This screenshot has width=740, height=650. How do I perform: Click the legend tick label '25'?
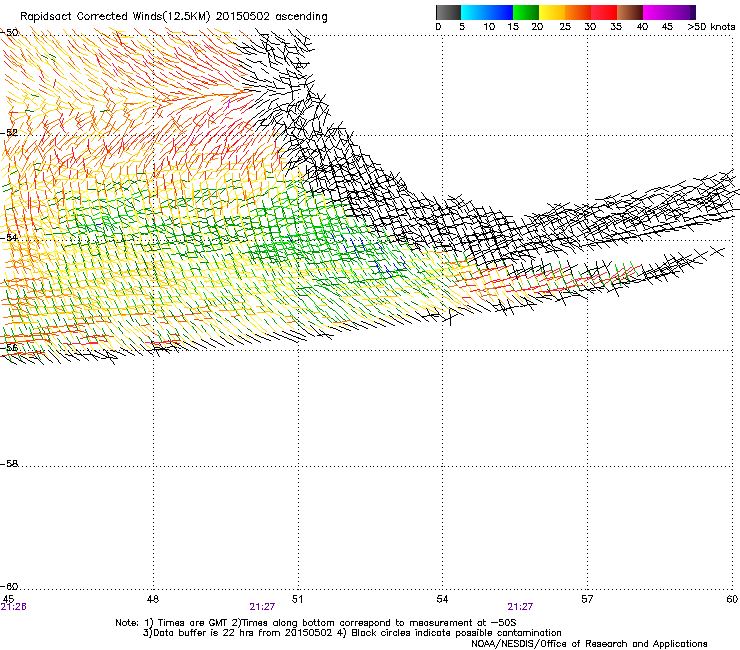565,27
